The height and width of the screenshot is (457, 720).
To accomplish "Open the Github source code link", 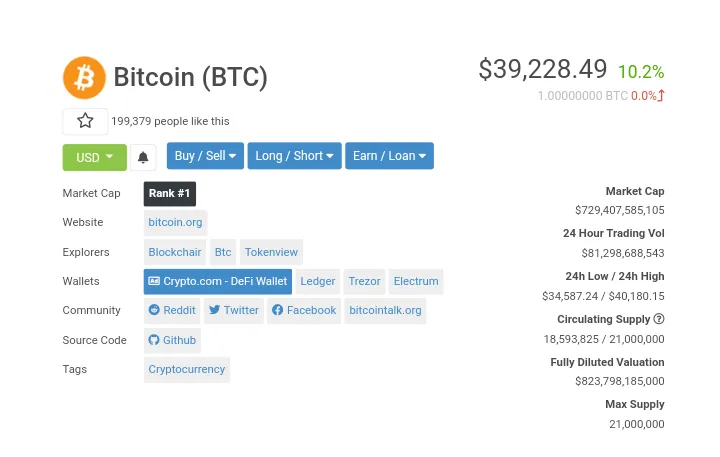I will tap(172, 340).
